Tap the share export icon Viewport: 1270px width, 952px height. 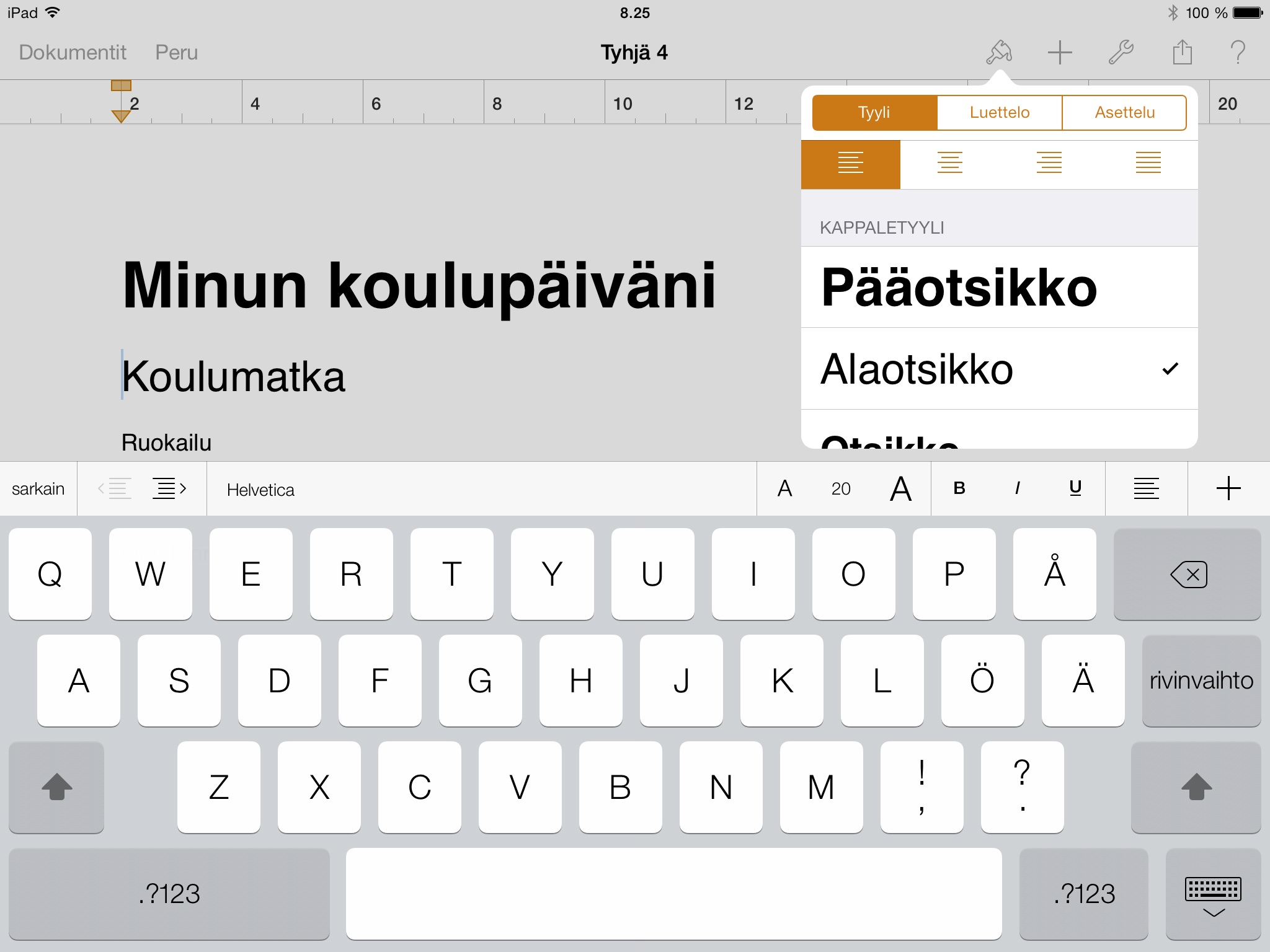1182,53
